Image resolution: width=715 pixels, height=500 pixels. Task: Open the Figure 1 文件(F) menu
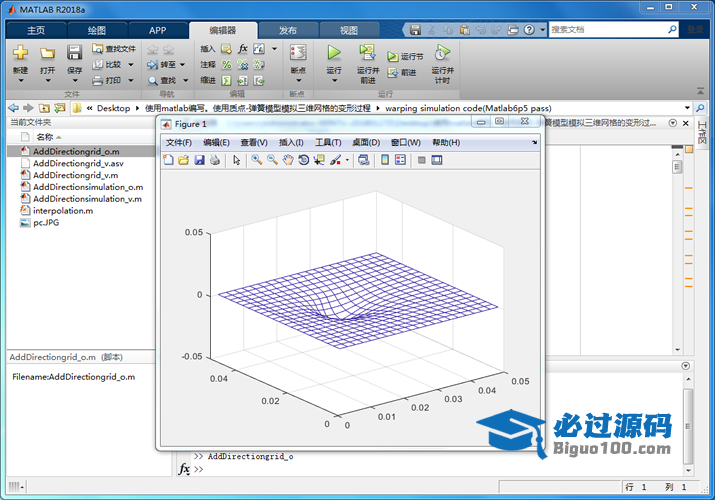pos(179,143)
